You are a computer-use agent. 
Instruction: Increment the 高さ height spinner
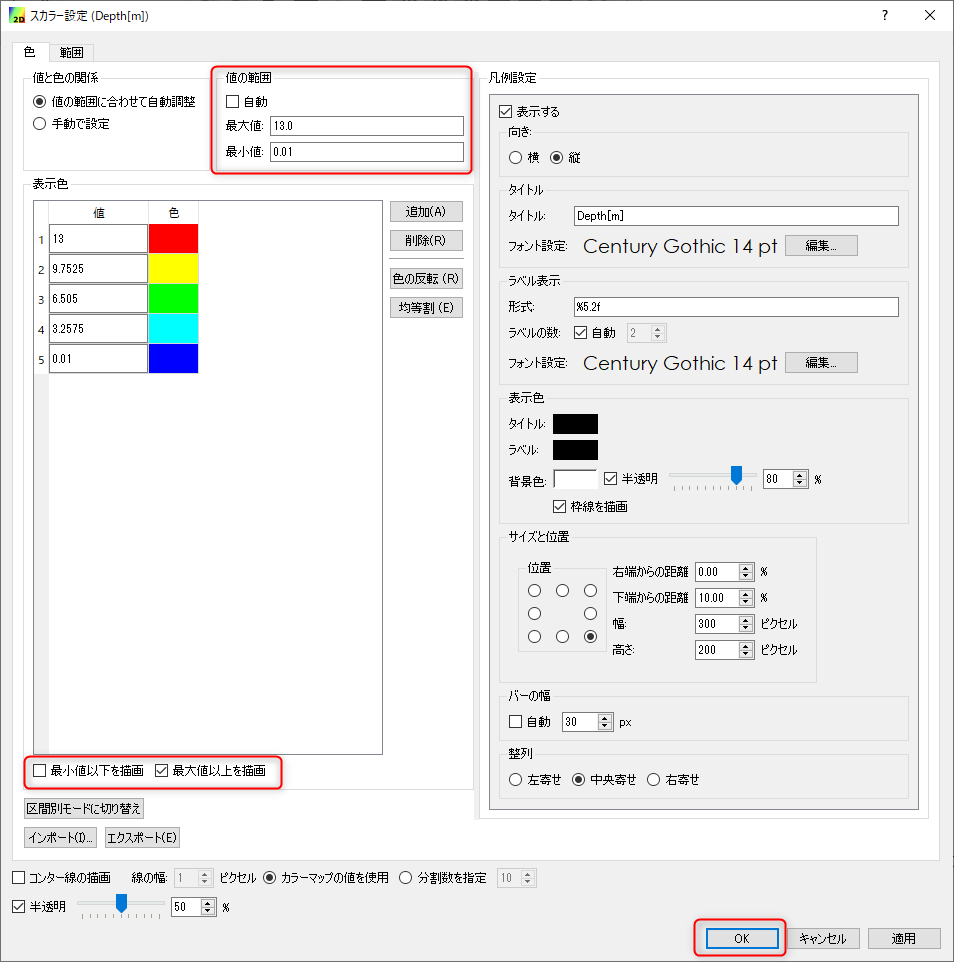[745, 646]
